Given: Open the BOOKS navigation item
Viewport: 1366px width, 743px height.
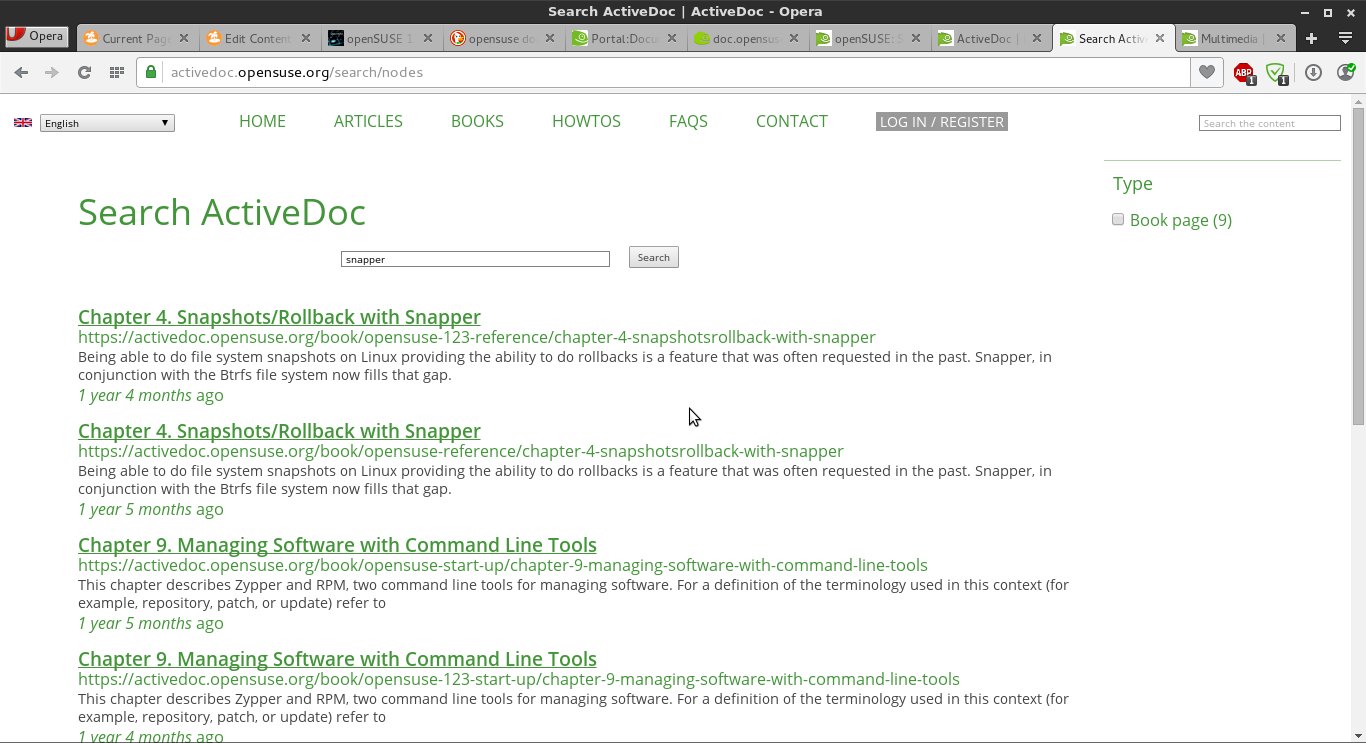Looking at the screenshot, I should click(x=477, y=121).
